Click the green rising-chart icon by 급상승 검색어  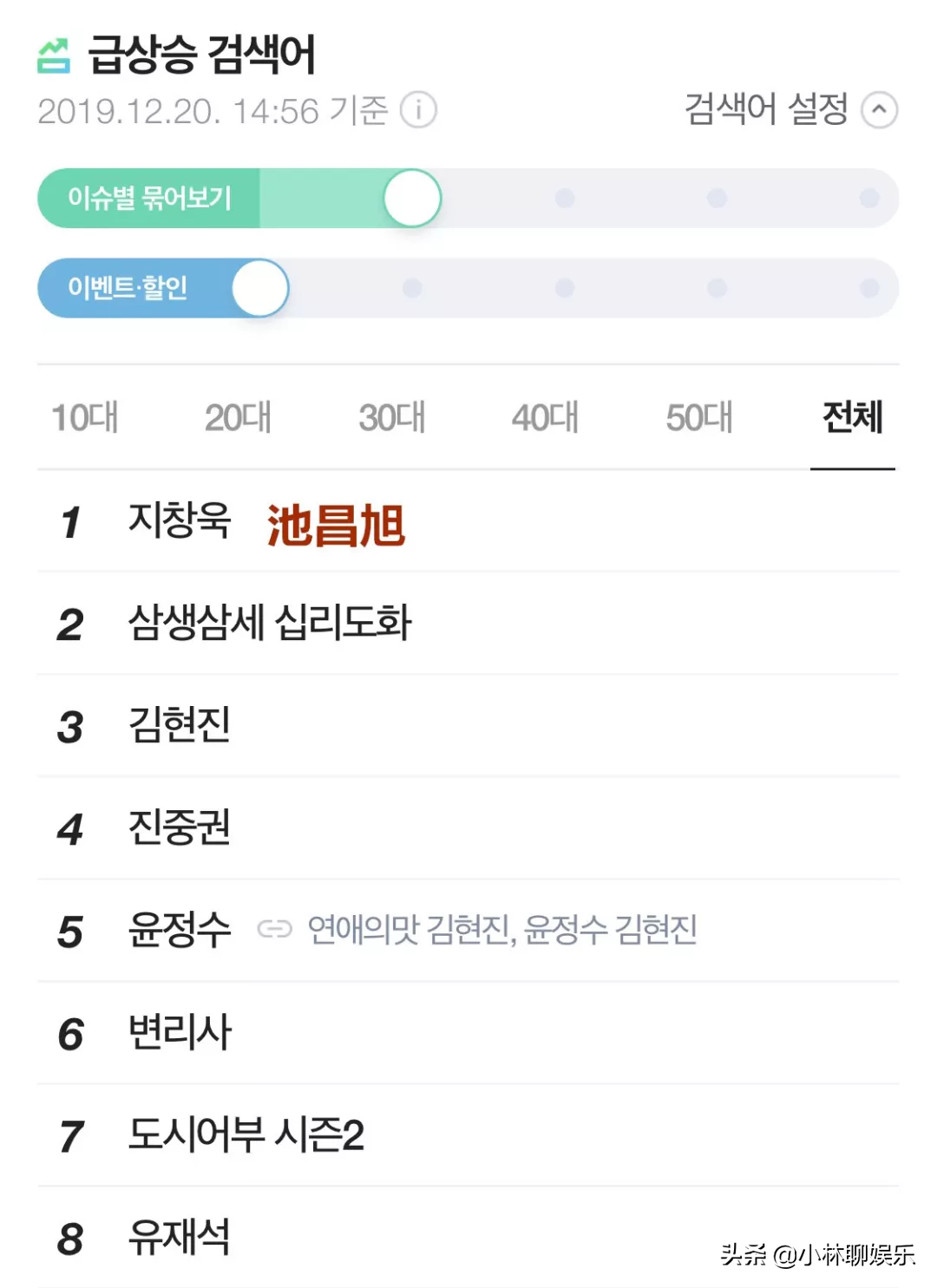(x=54, y=56)
